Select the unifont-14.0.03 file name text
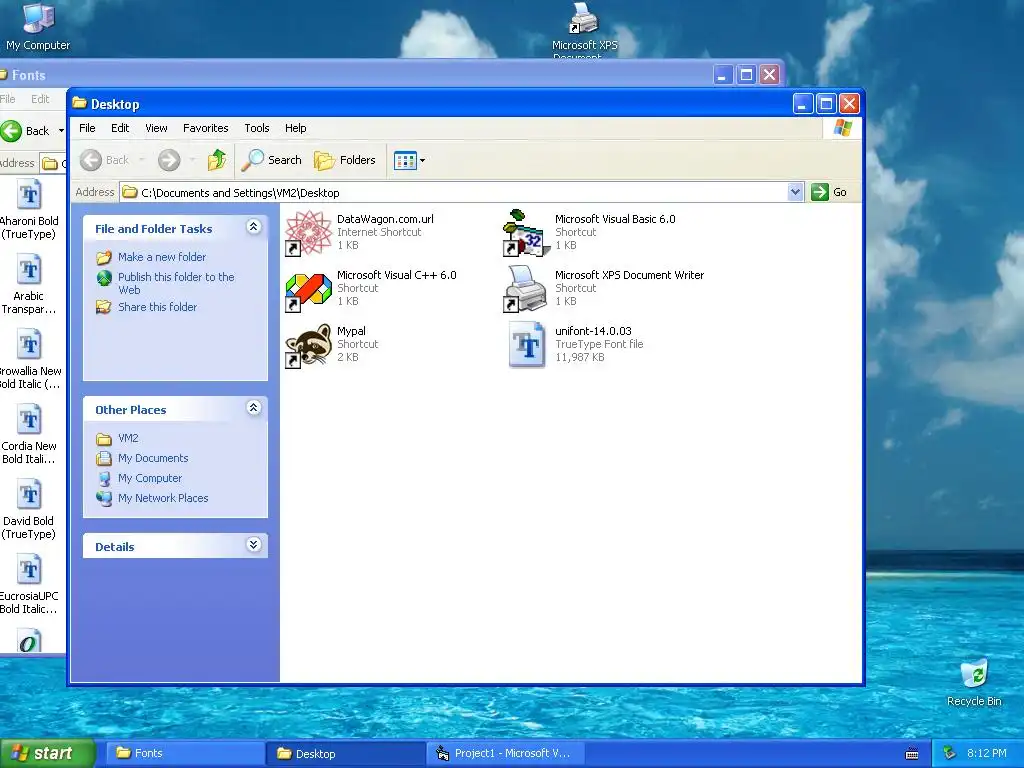 pyautogui.click(x=593, y=331)
